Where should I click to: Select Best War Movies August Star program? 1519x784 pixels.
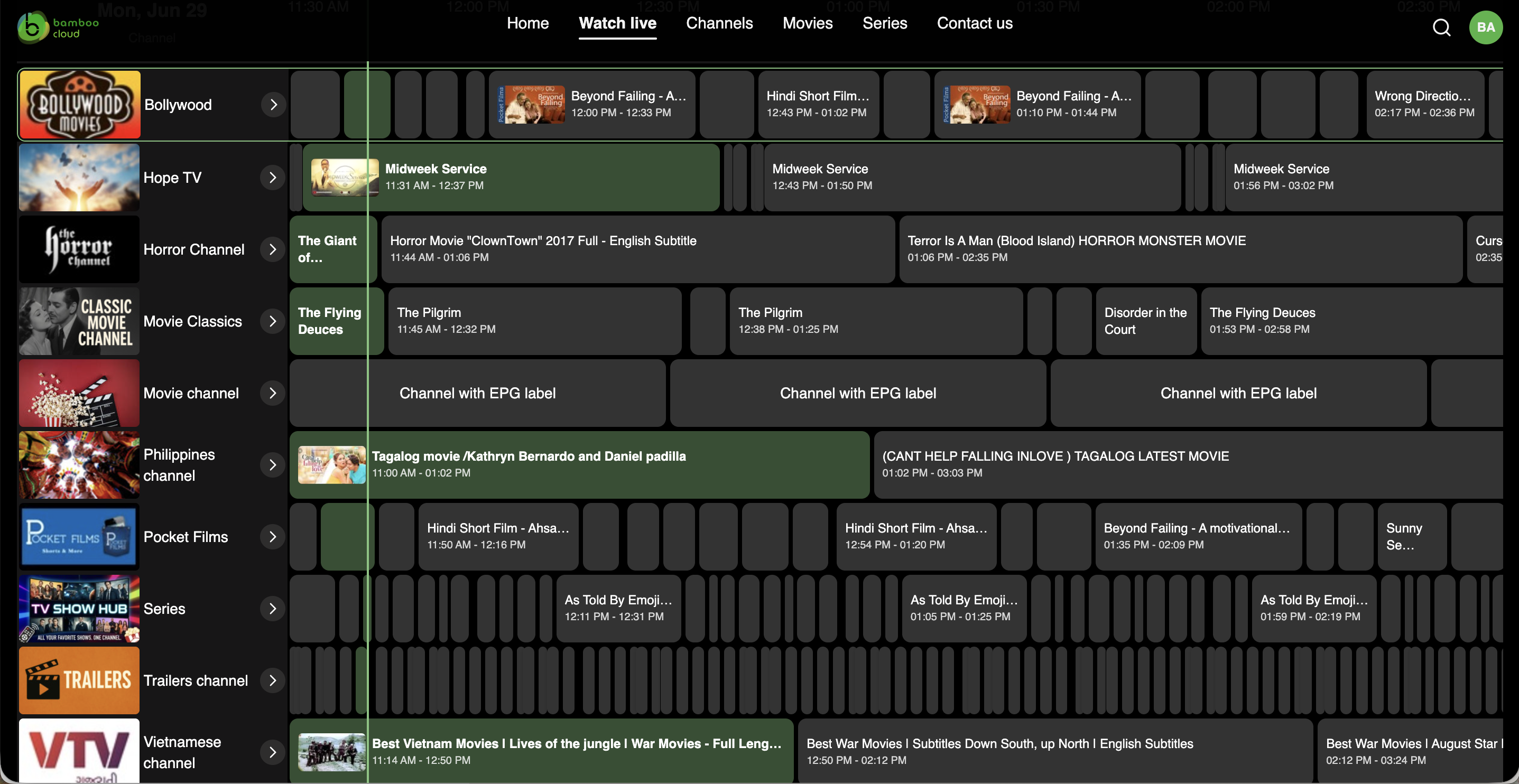tap(1410, 751)
